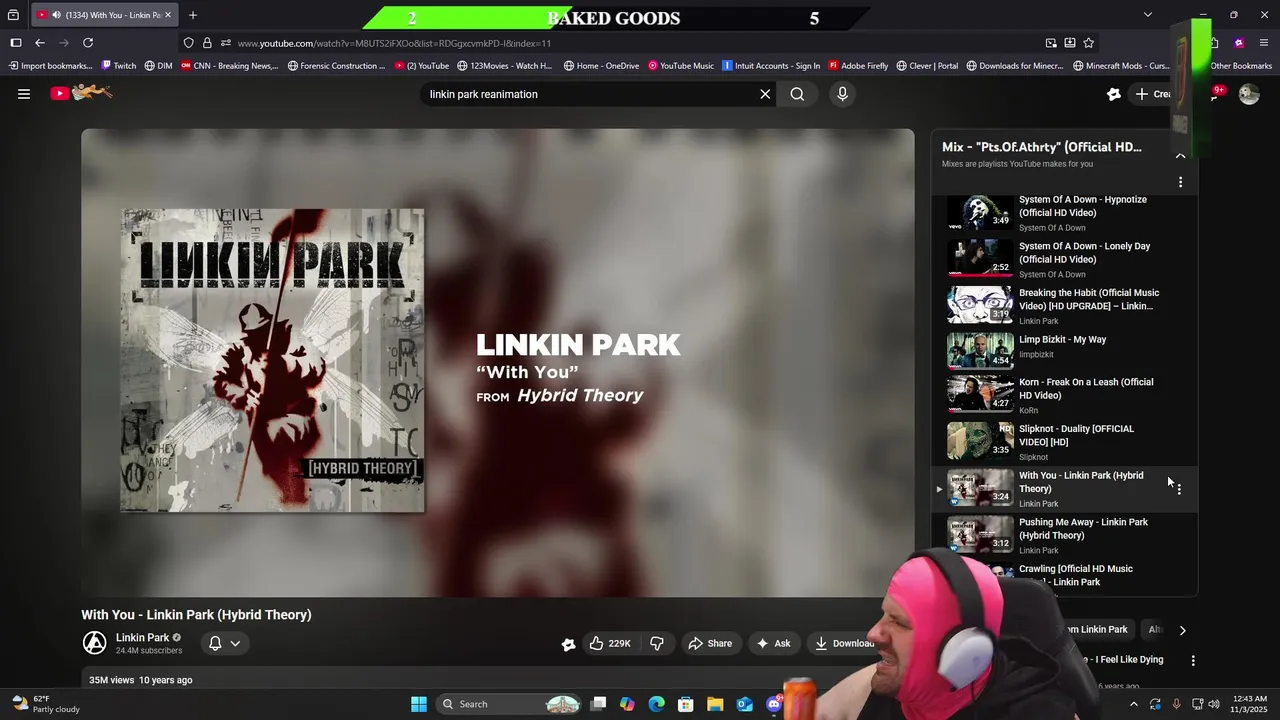Start voice search with the microphone

pyautogui.click(x=842, y=94)
